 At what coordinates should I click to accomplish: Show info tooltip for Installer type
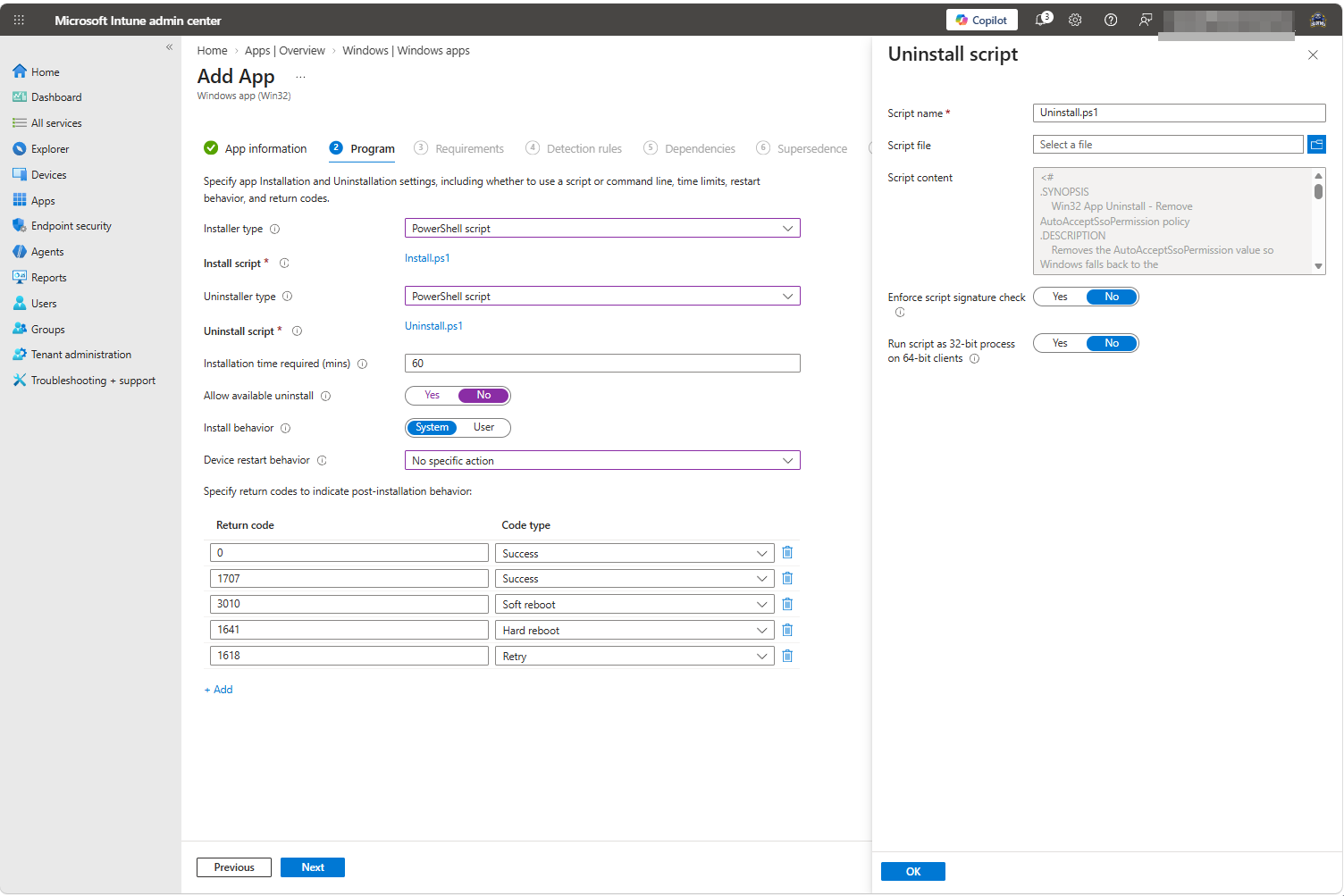click(275, 230)
